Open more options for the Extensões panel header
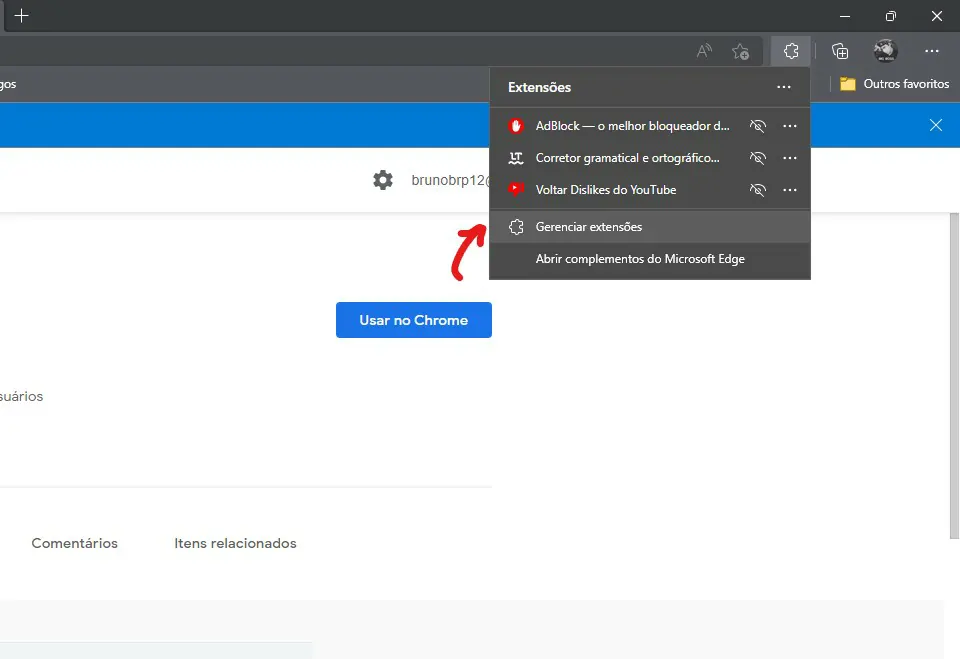 click(x=784, y=87)
